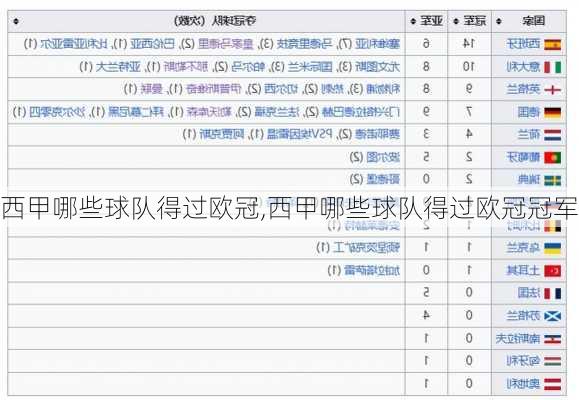Open the 南斯拉夫 country link
The height and width of the screenshot is (400, 579).
pyautogui.click(x=518, y=338)
